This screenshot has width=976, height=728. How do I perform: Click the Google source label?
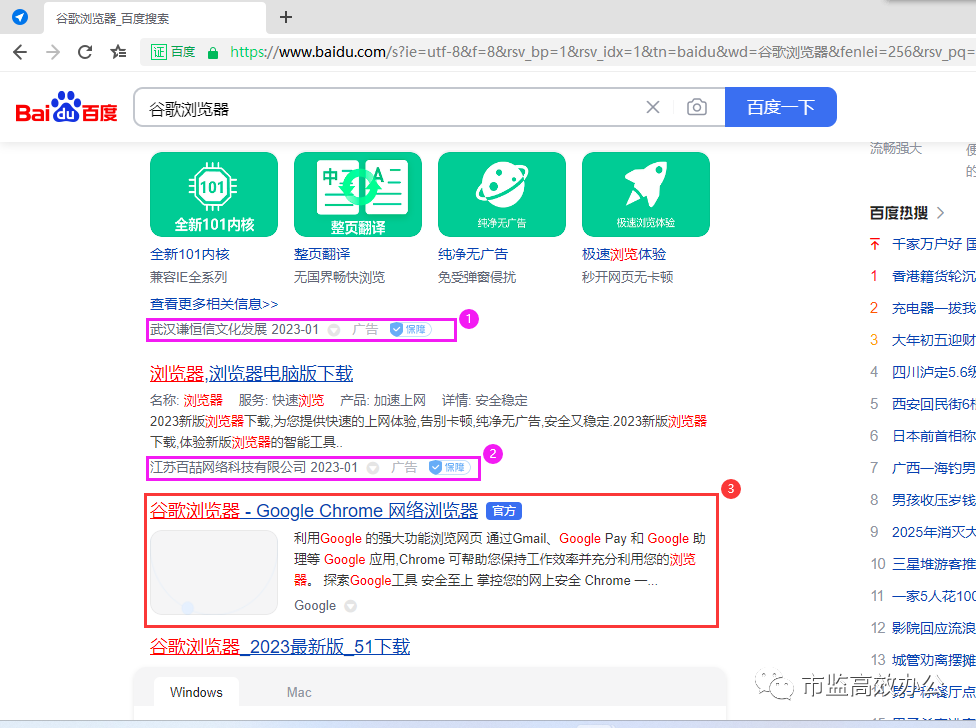[x=315, y=605]
